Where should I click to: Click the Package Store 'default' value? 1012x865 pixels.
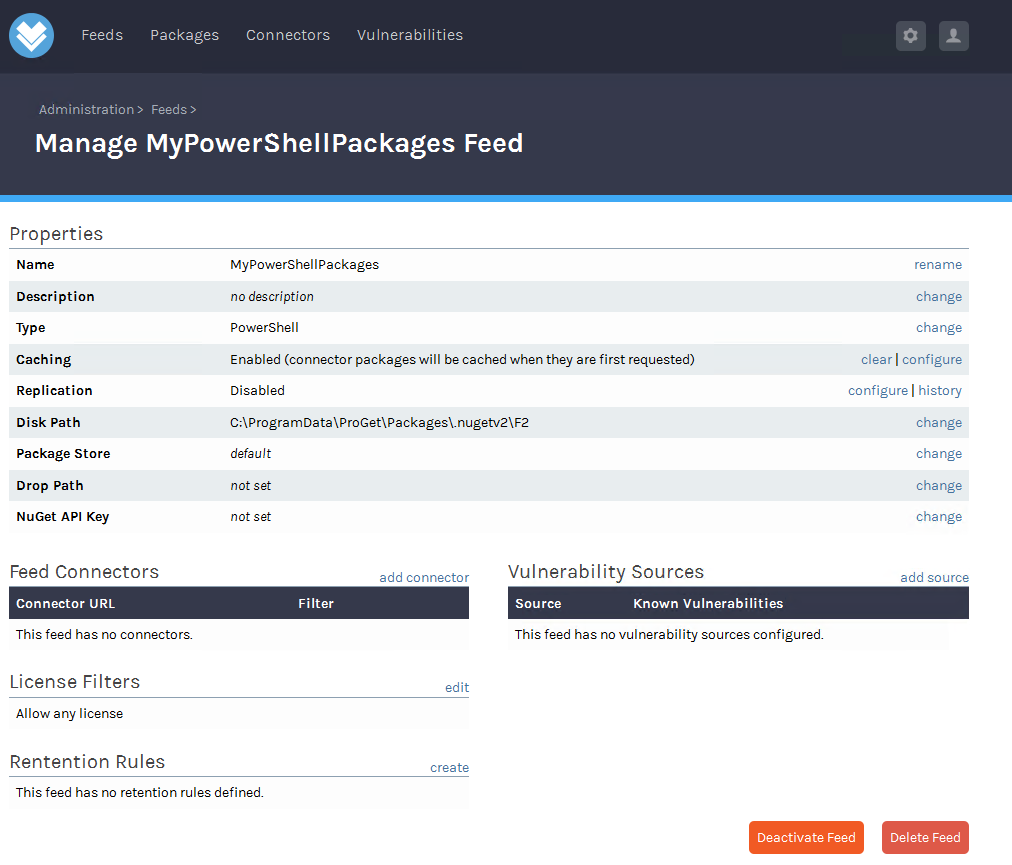[x=250, y=454]
